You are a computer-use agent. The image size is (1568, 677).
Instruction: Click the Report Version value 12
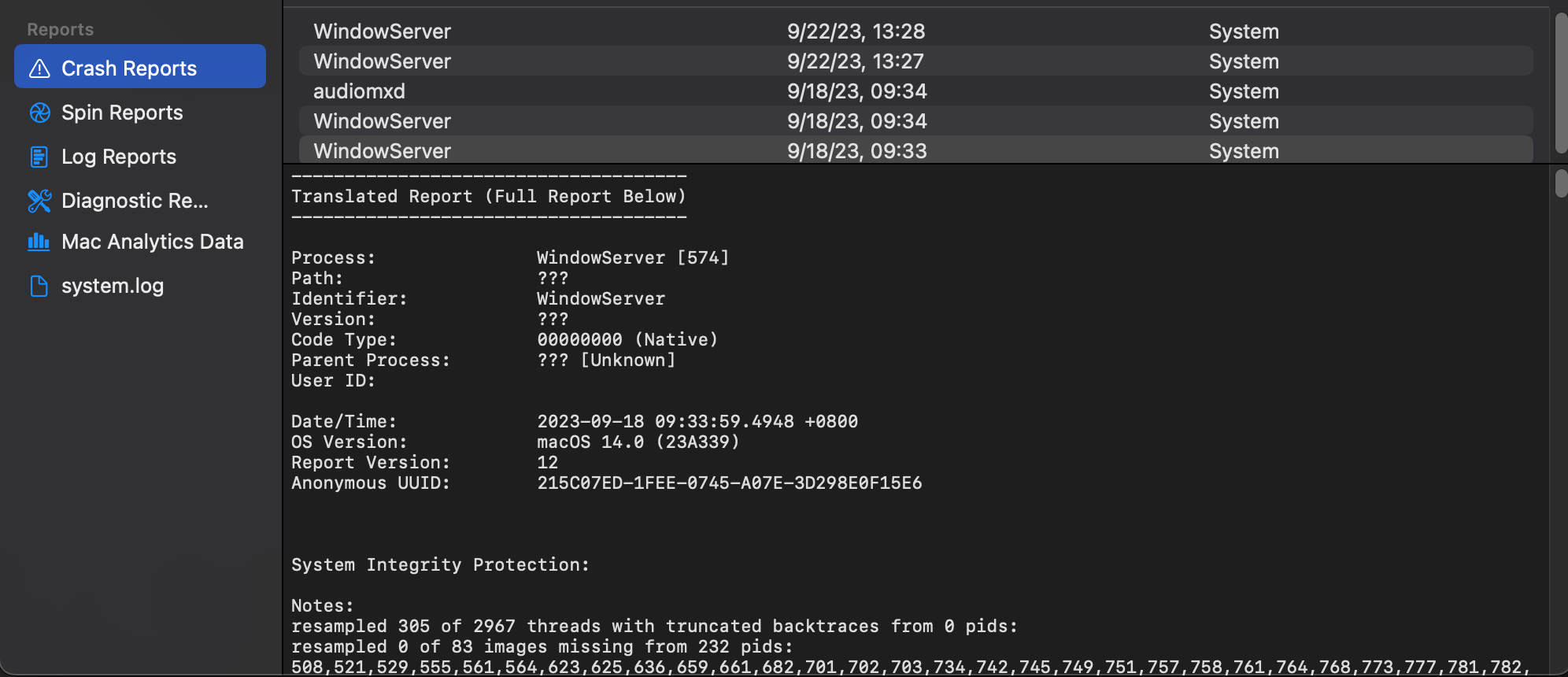[548, 462]
